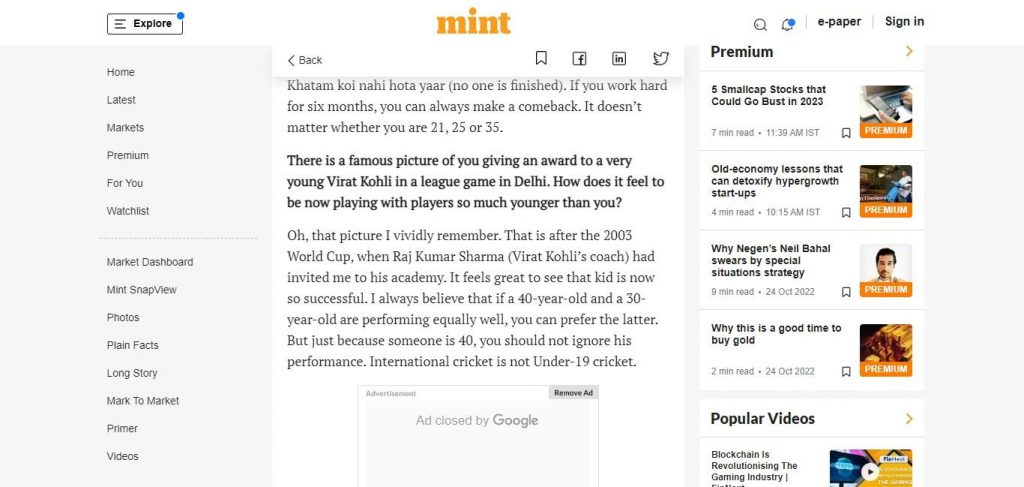Share article on LinkedIn
Image resolution: width=1024 pixels, height=487 pixels.
[x=618, y=59]
